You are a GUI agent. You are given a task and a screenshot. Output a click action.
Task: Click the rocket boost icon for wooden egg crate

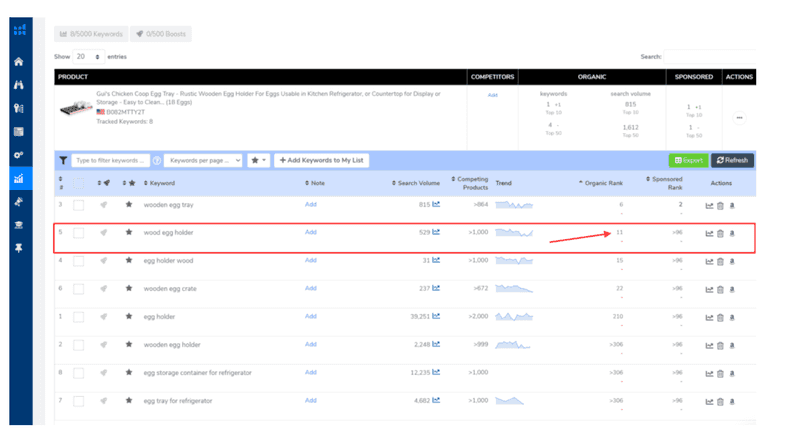pos(104,289)
